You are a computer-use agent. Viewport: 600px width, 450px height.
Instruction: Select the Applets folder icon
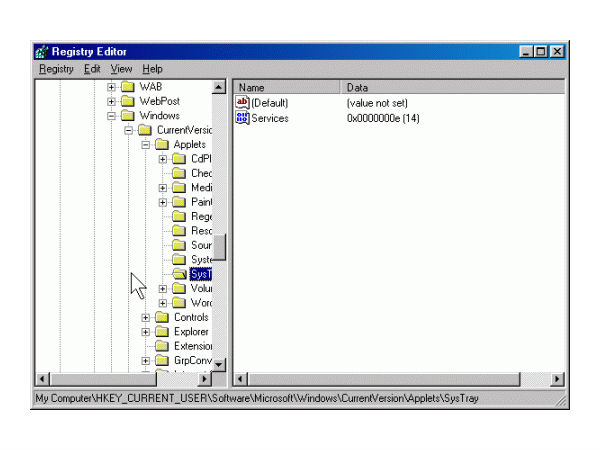tap(162, 145)
